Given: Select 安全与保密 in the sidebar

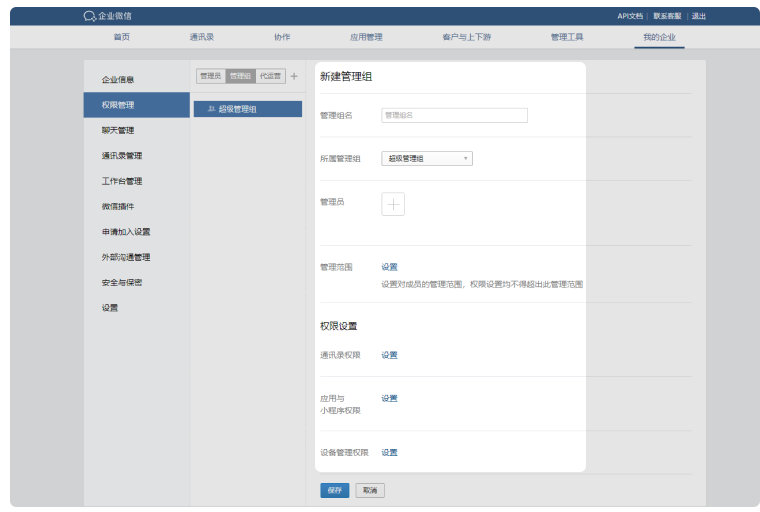Looking at the screenshot, I should [122, 282].
